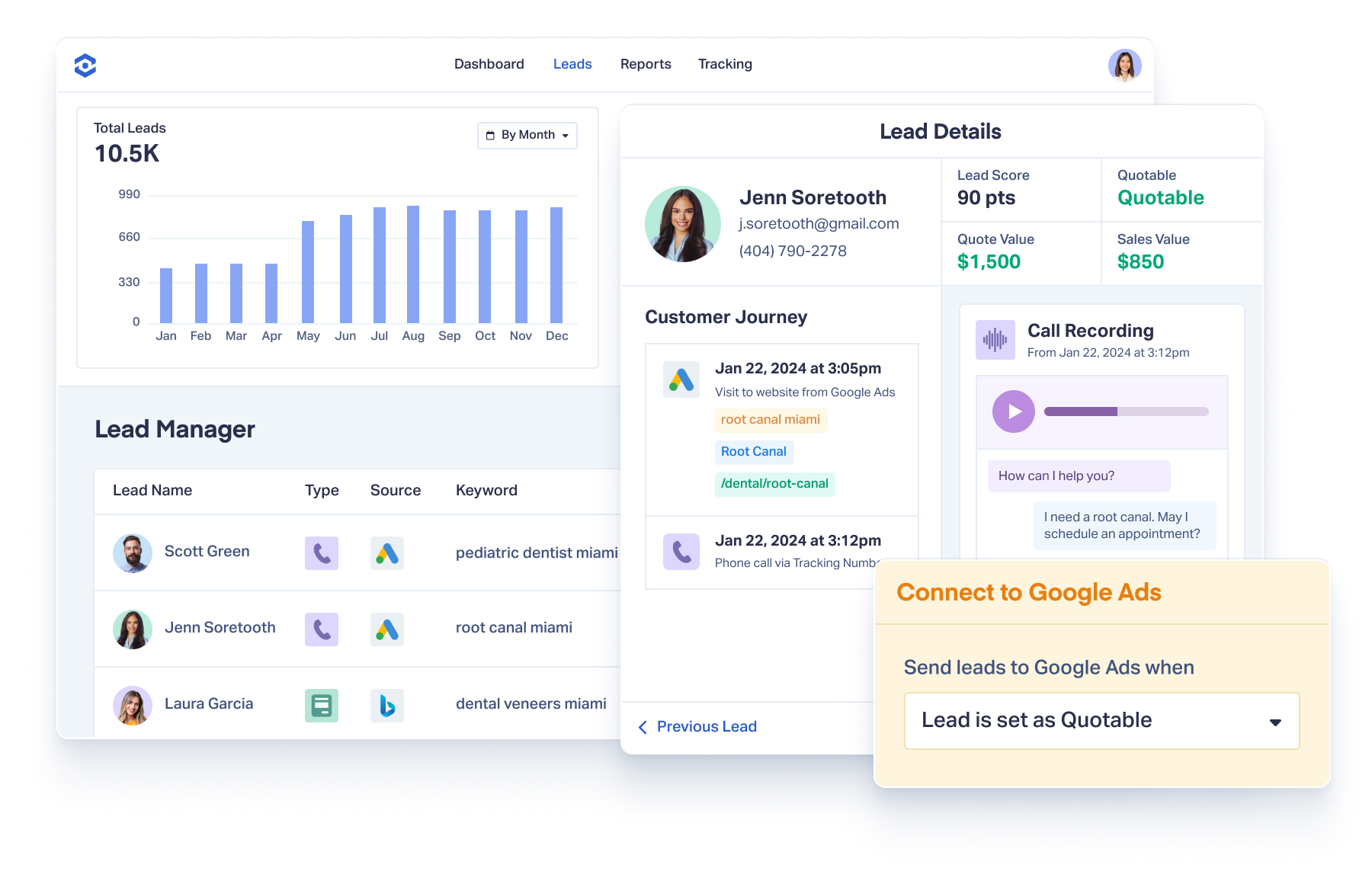Click the call recording progress bar

tap(1127, 412)
